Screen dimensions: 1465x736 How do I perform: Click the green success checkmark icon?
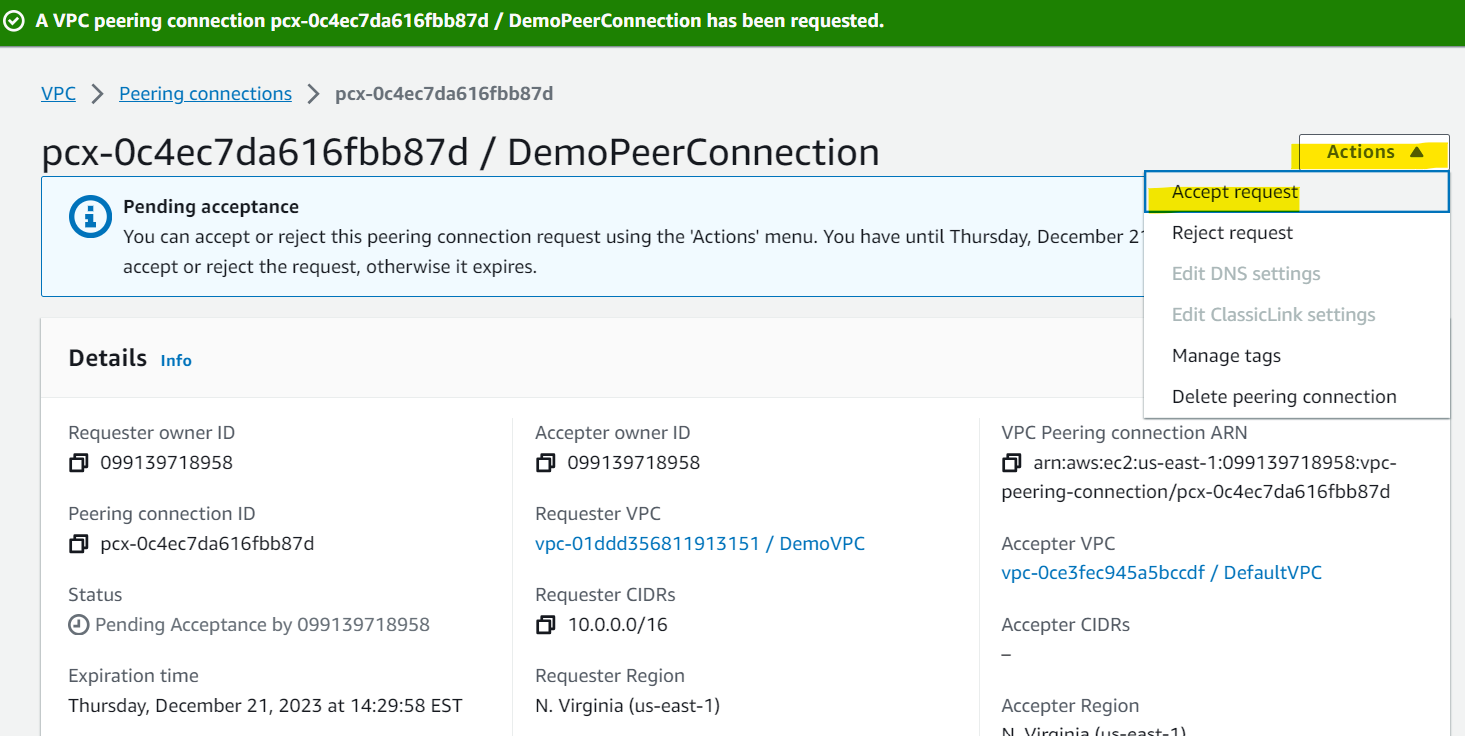14,21
